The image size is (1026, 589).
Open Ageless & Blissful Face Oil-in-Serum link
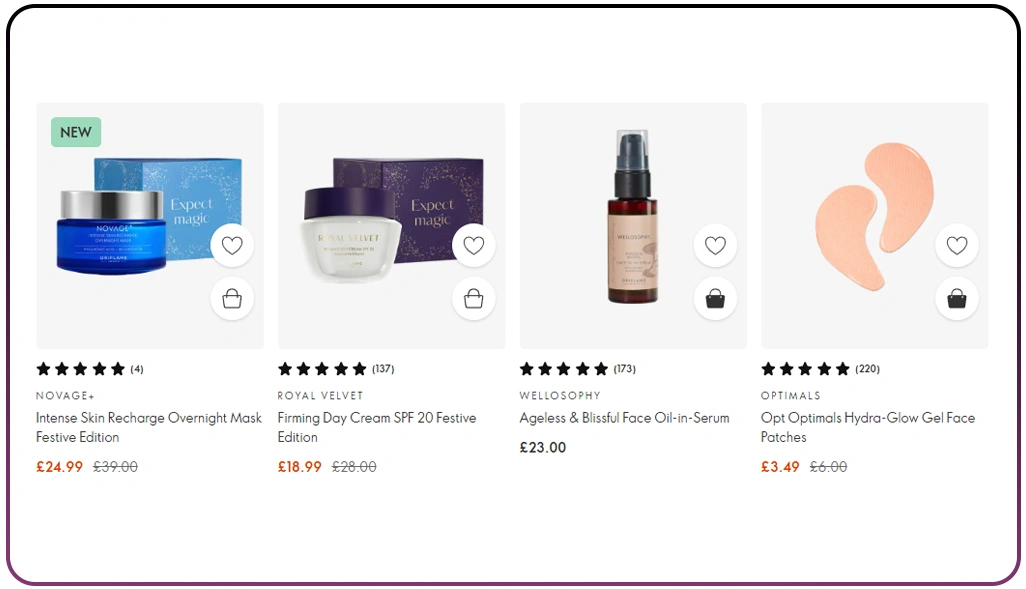(624, 418)
